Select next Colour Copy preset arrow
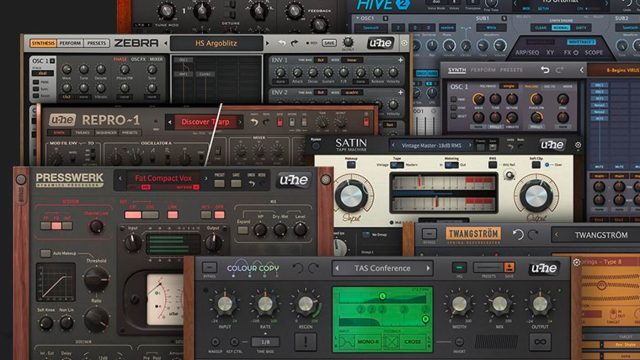The width and height of the screenshot is (640, 360). pos(428,268)
